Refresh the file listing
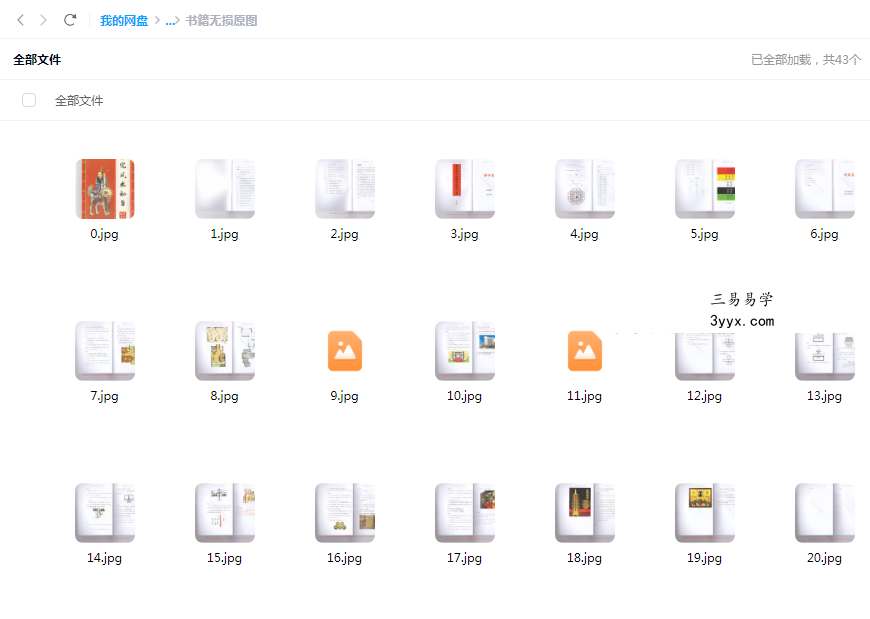The height and width of the screenshot is (619, 870). (70, 21)
